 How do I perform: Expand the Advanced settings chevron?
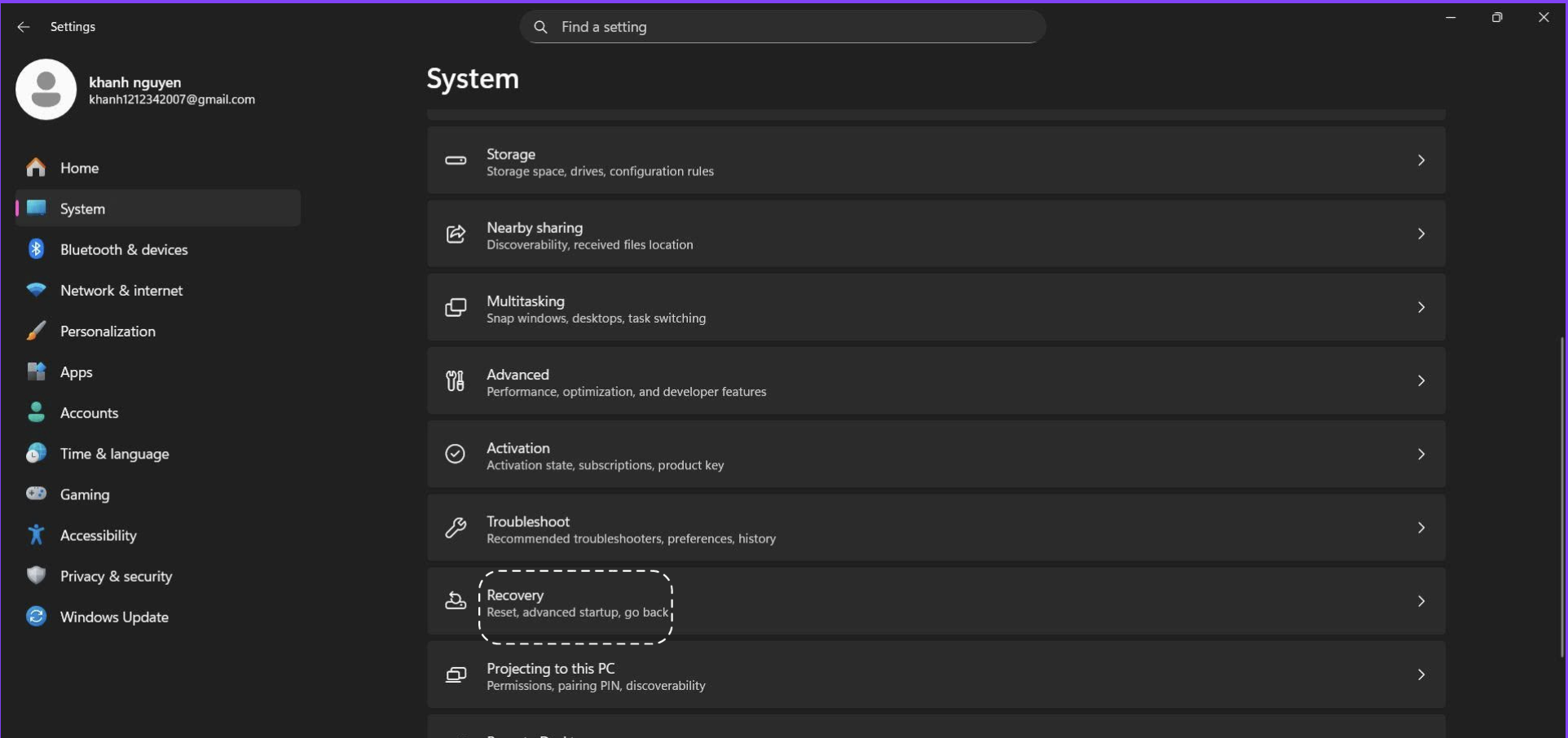tap(1420, 381)
